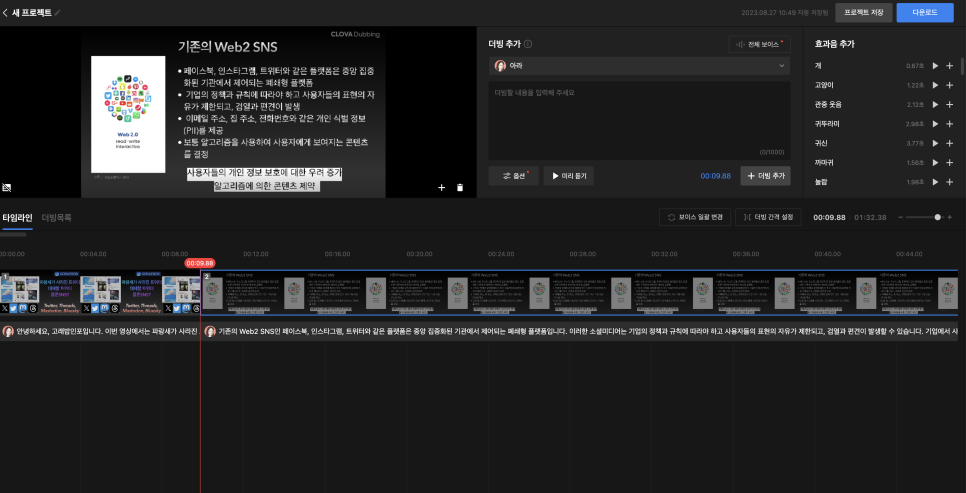Click the + 더빙 추가 button
Screen dimensions: 966x493
(x=766, y=176)
